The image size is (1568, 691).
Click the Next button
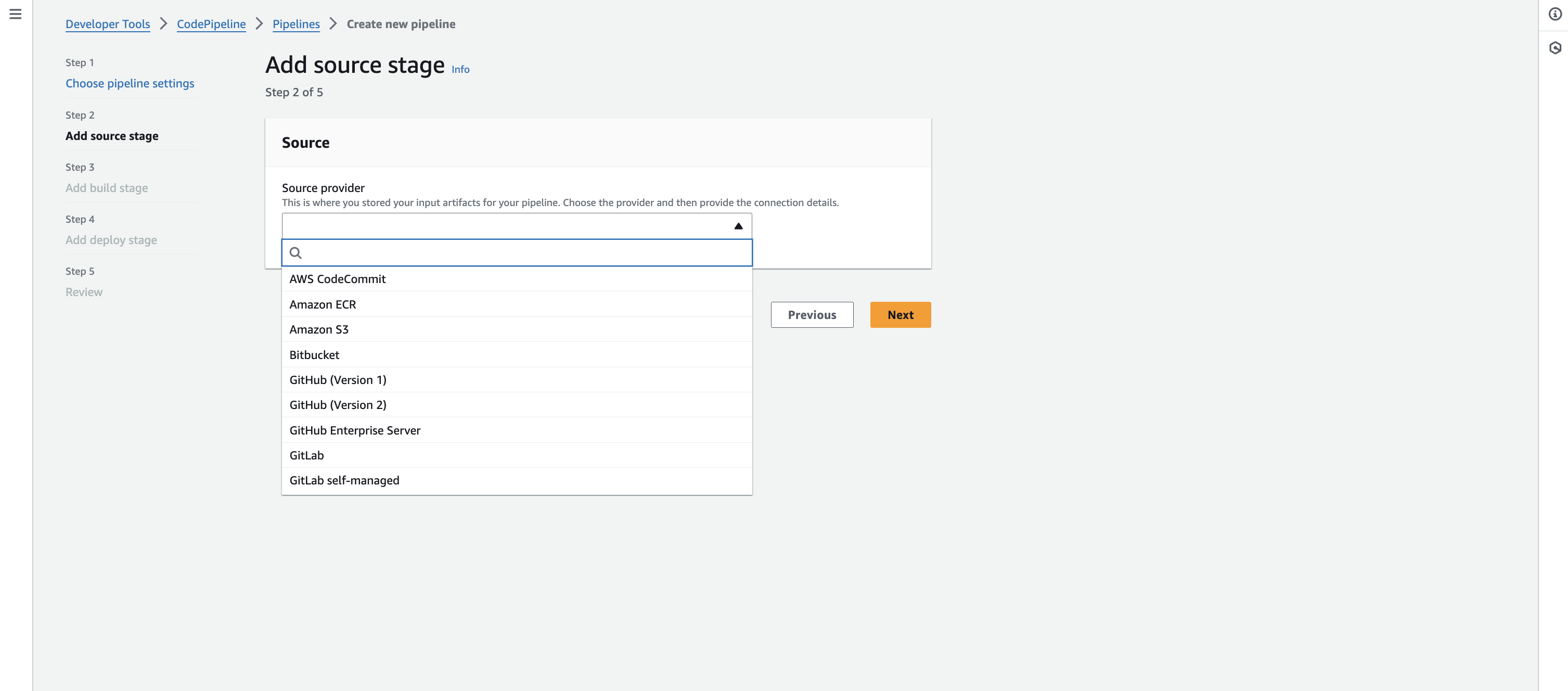899,315
